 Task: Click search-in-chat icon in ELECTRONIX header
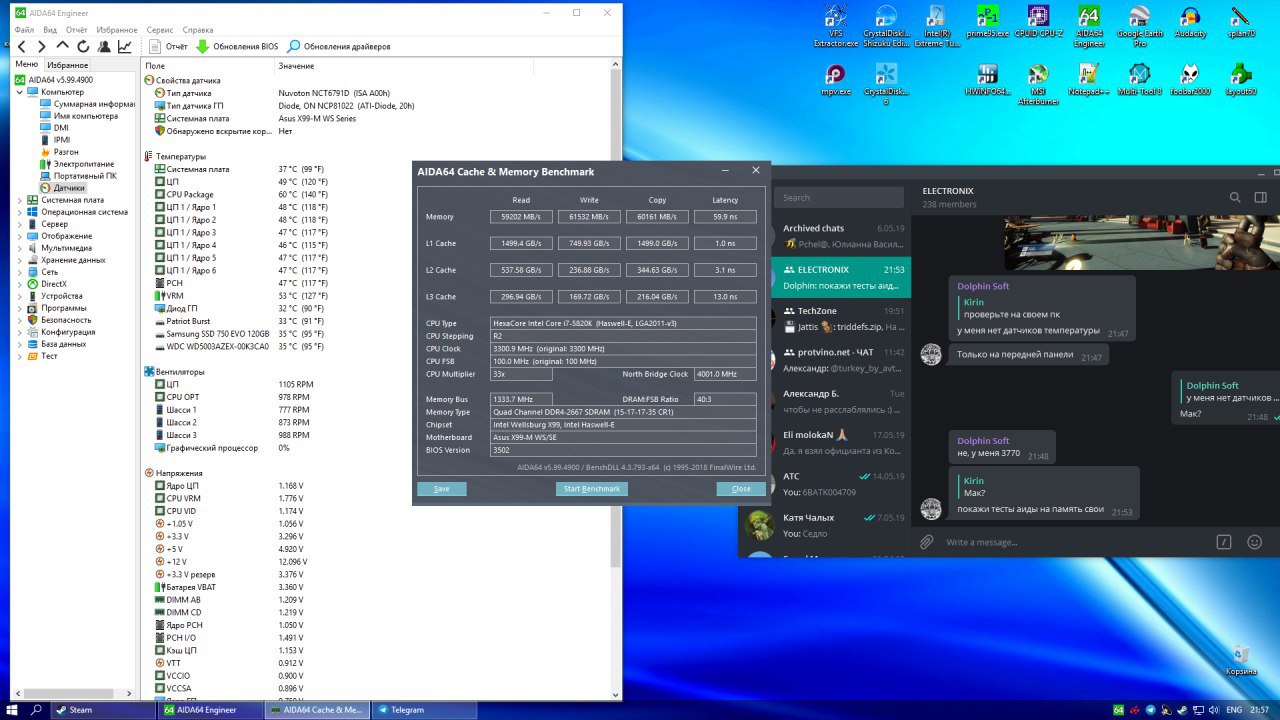[1235, 197]
